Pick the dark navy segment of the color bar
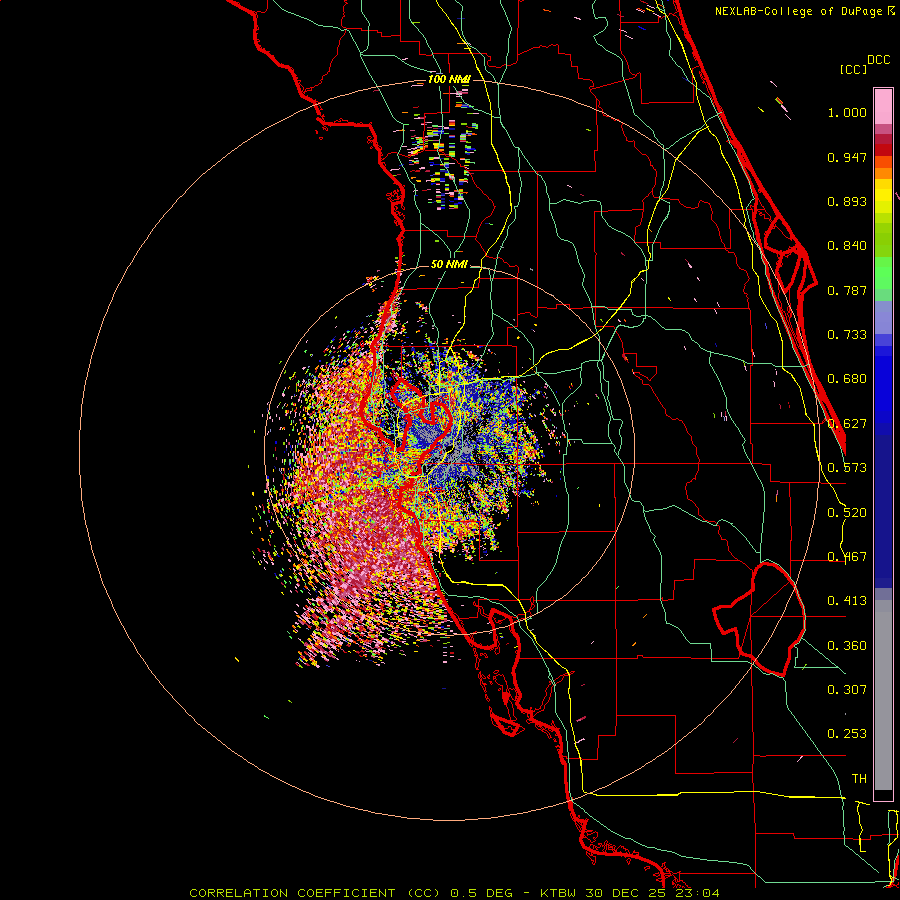The image size is (900, 900). (x=883, y=511)
